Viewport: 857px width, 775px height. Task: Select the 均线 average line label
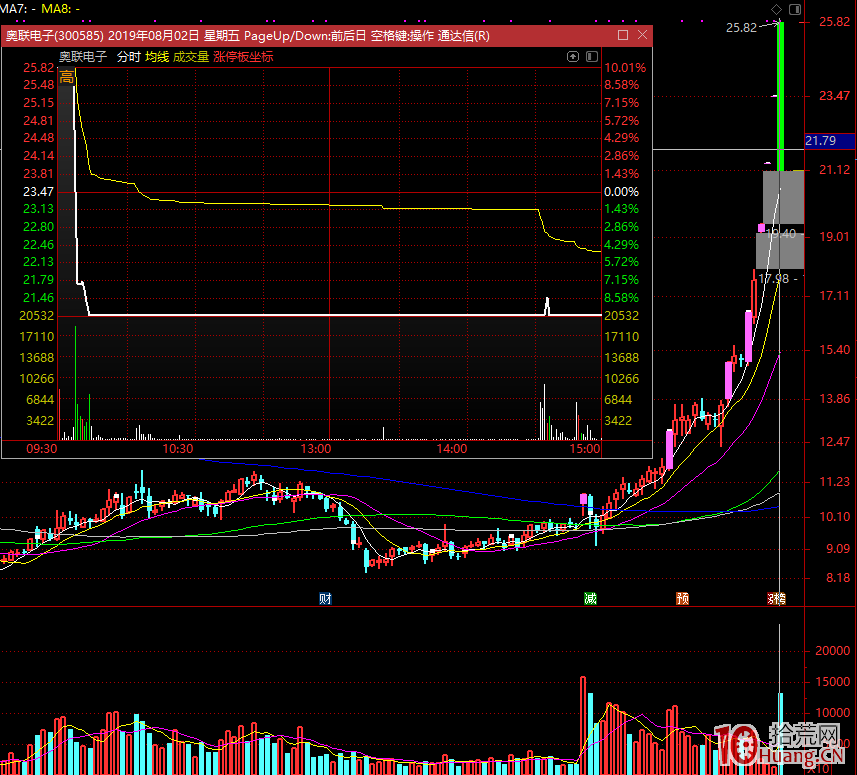[157, 57]
